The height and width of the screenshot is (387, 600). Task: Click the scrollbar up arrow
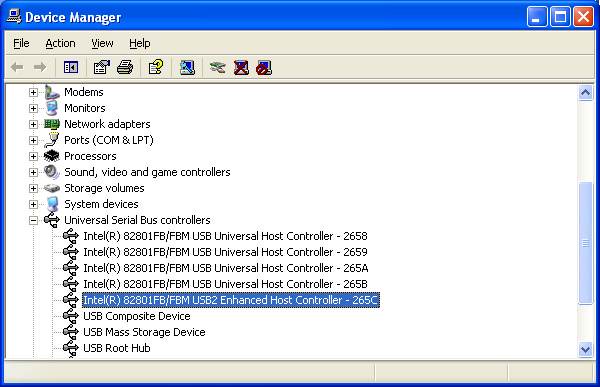tap(585, 93)
